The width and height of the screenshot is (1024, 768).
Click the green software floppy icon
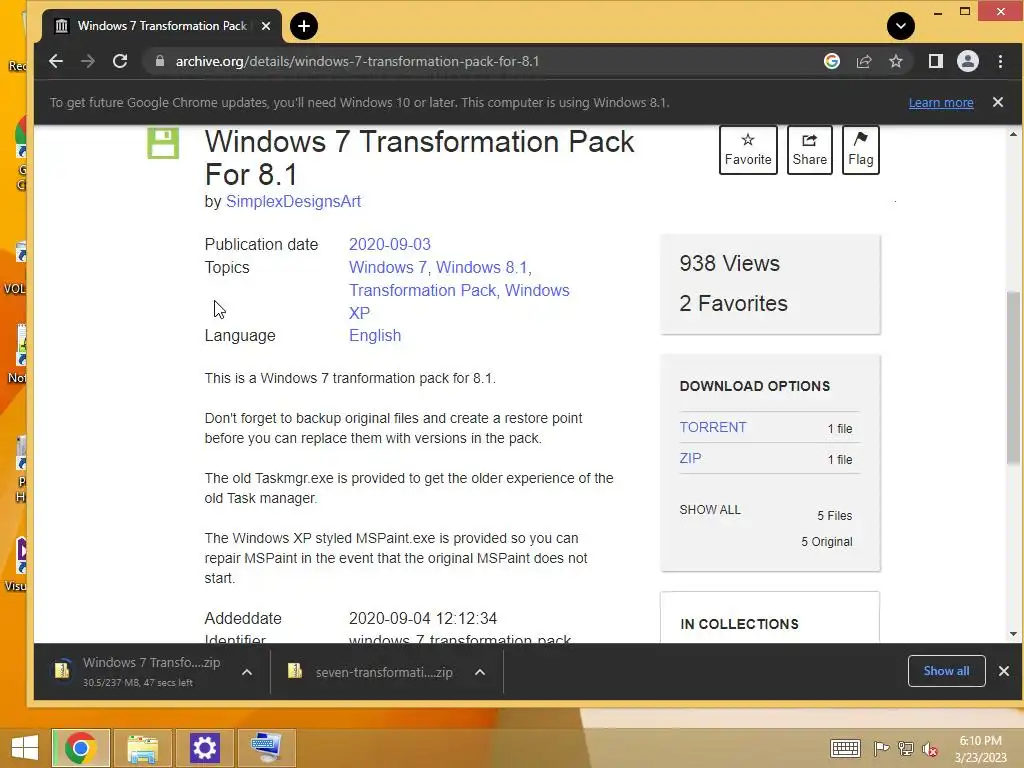(x=163, y=143)
